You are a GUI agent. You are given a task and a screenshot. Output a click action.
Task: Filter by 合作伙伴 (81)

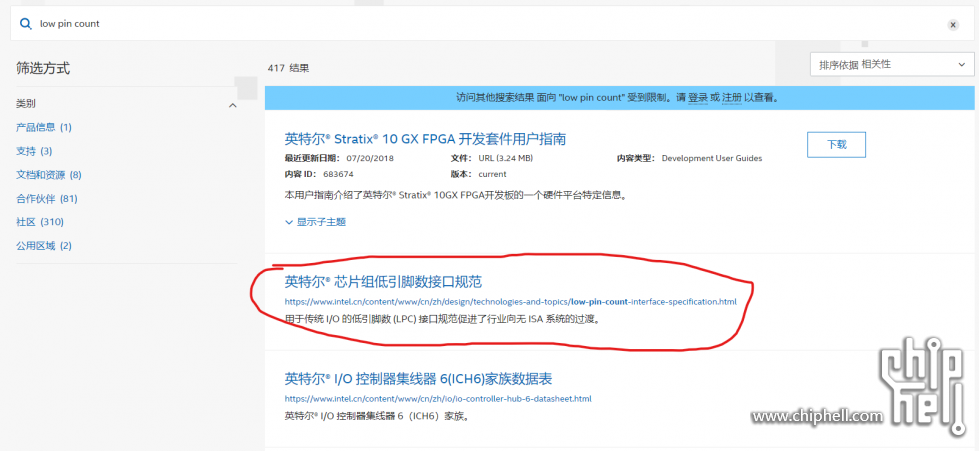click(46, 199)
